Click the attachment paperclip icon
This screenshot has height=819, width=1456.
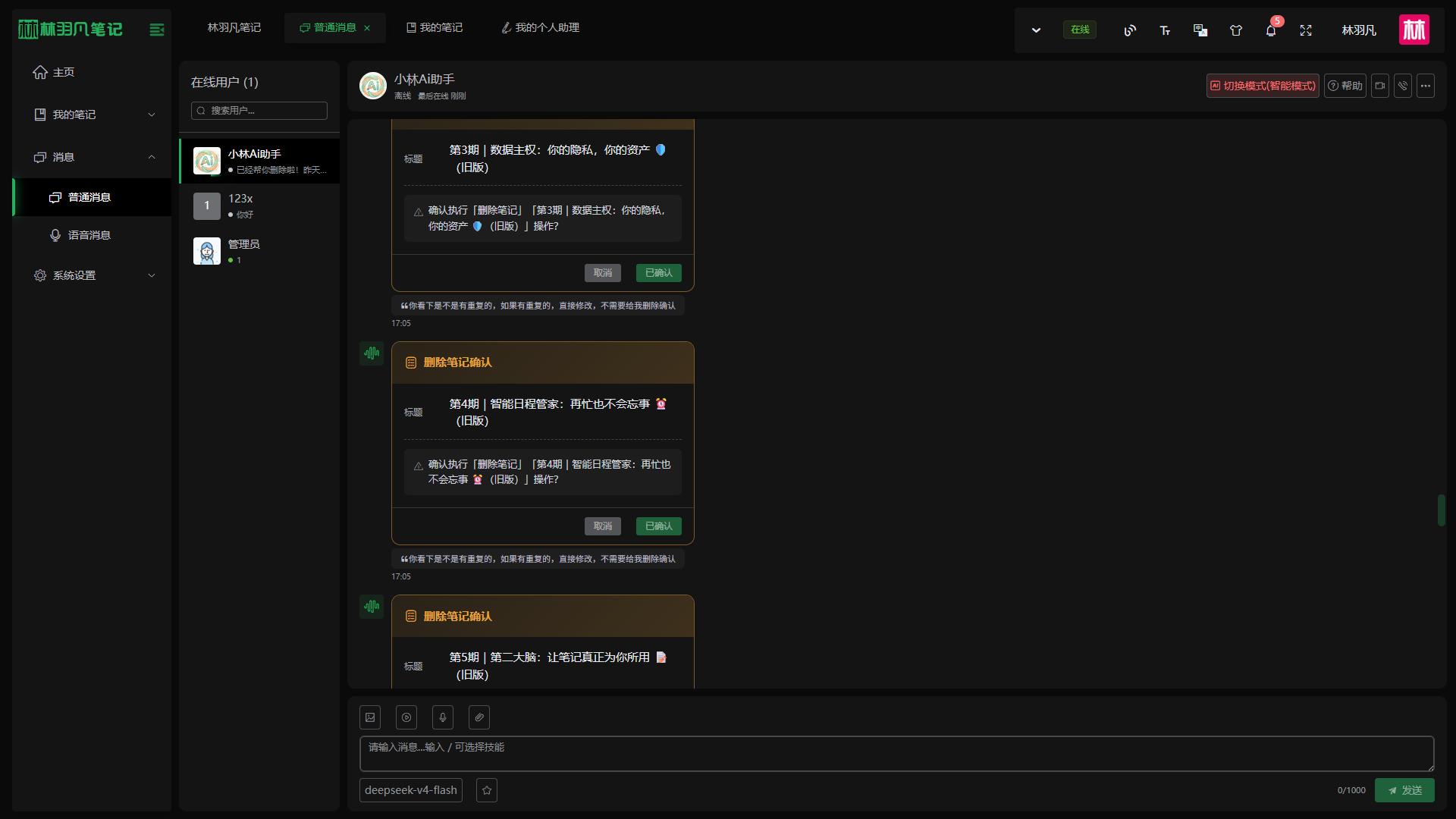479,717
